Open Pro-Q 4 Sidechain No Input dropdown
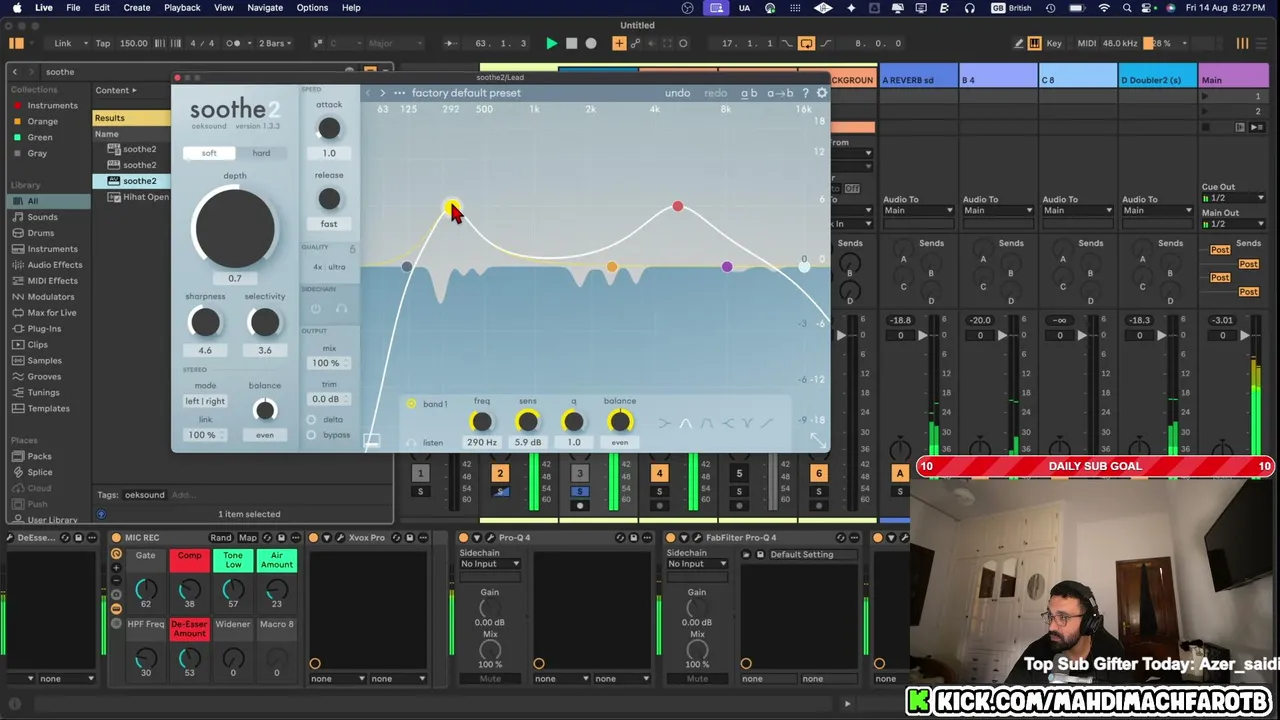Viewport: 1280px width, 720px height. pyautogui.click(x=490, y=564)
